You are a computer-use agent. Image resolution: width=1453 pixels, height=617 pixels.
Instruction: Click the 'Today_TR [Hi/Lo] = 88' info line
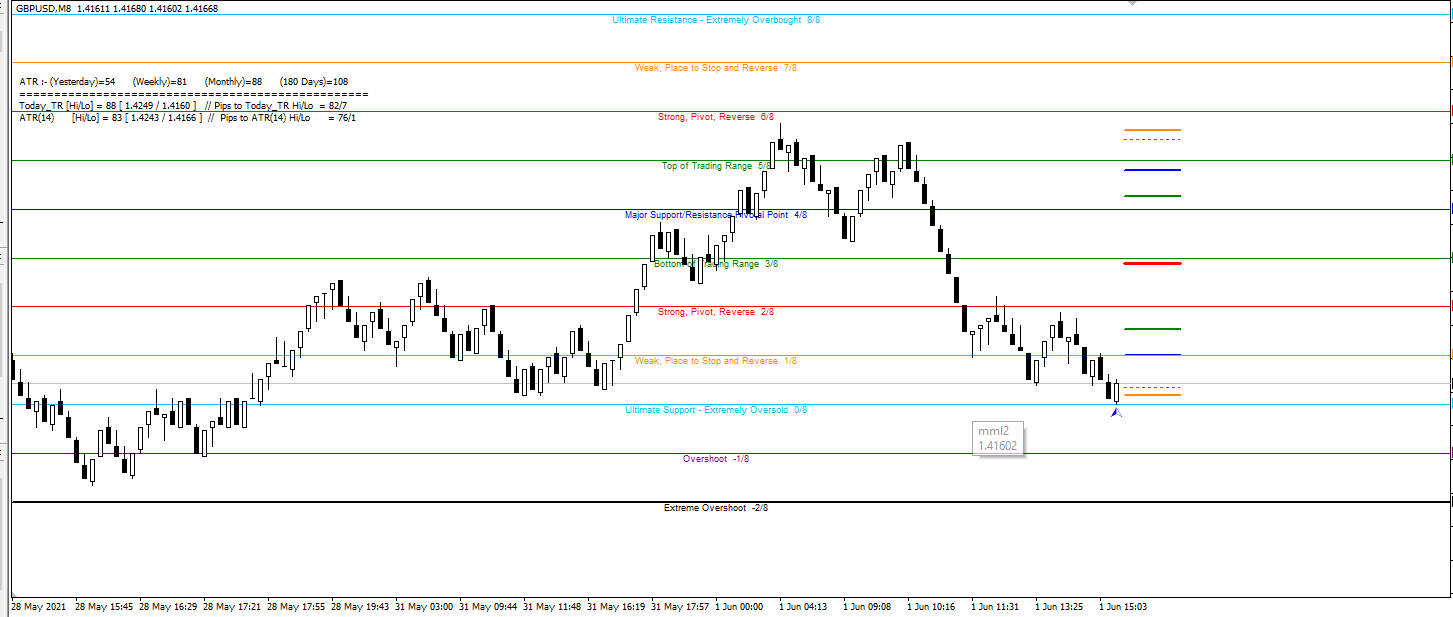pyautogui.click(x=183, y=105)
